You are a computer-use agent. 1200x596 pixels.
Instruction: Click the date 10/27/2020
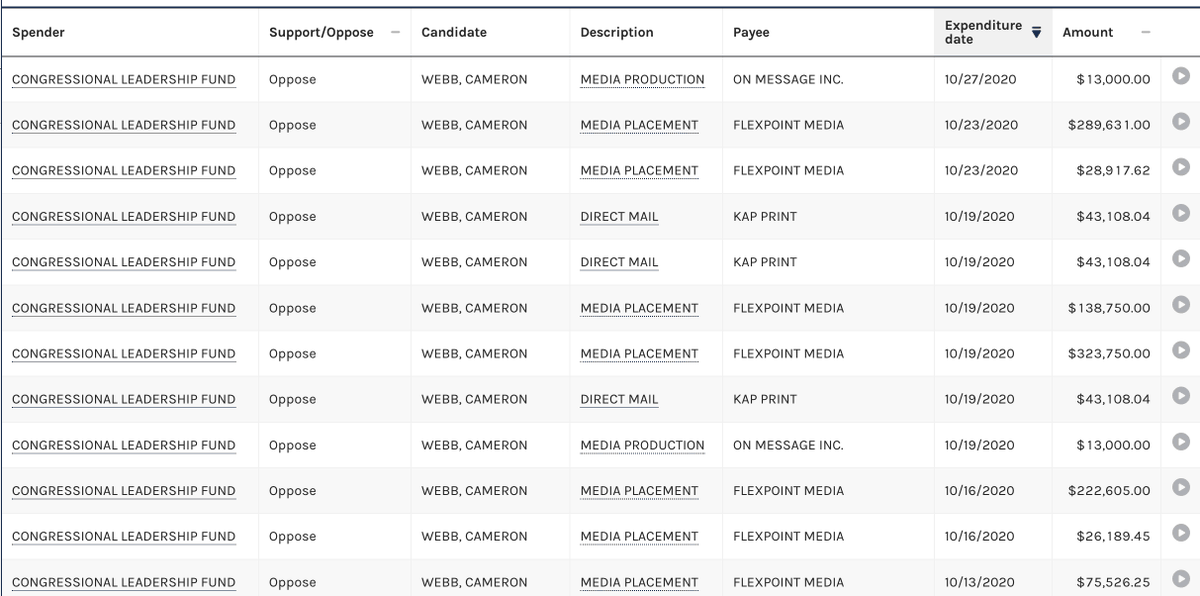point(979,80)
